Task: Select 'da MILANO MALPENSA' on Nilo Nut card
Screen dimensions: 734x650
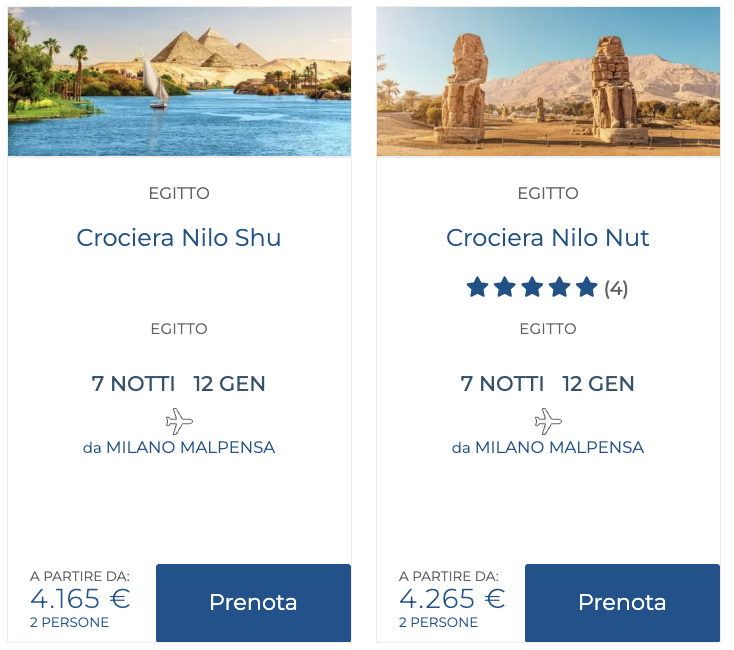Action: click(x=548, y=447)
